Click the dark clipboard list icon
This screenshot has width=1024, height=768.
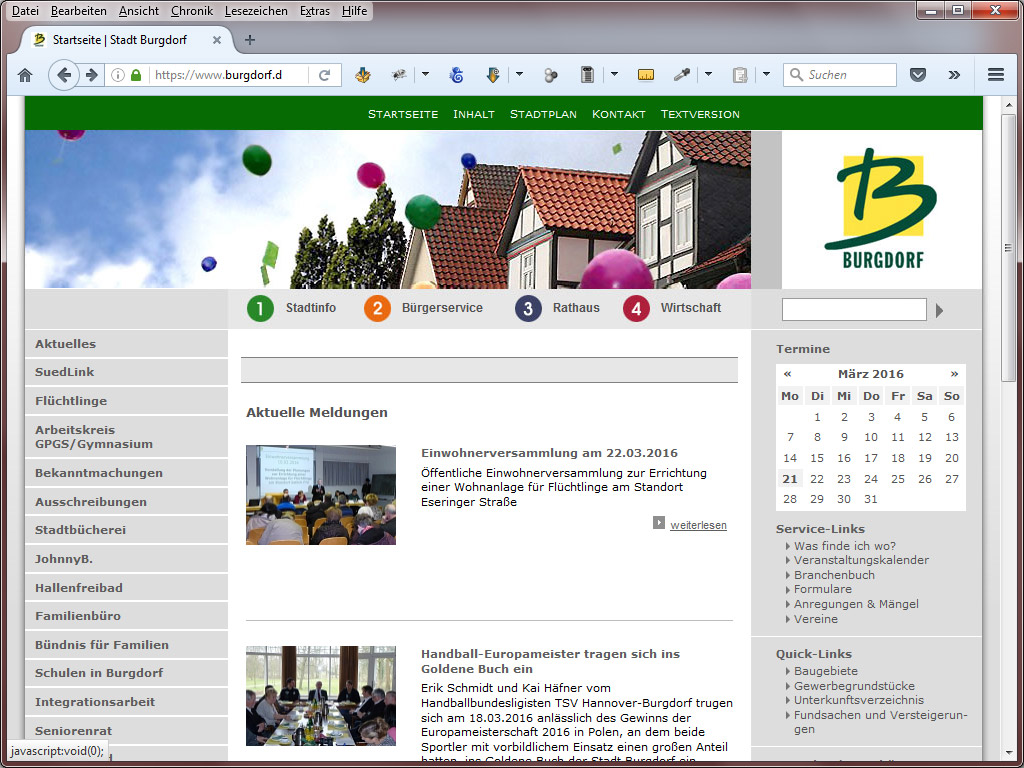click(x=587, y=75)
